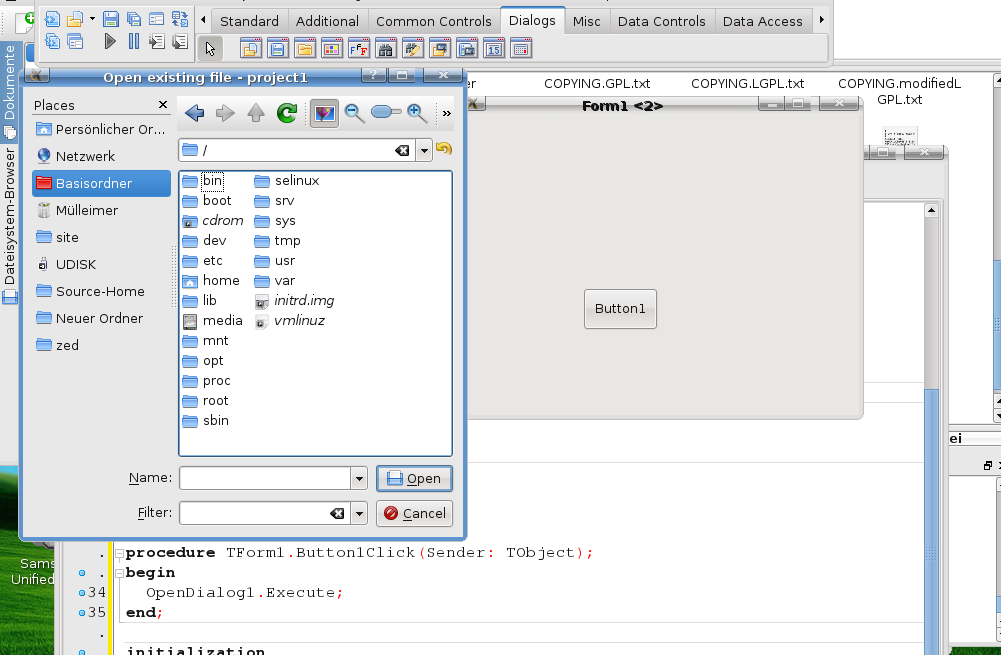Image resolution: width=1001 pixels, height=655 pixels.
Task: Click Button1 on Form1
Action: (620, 309)
